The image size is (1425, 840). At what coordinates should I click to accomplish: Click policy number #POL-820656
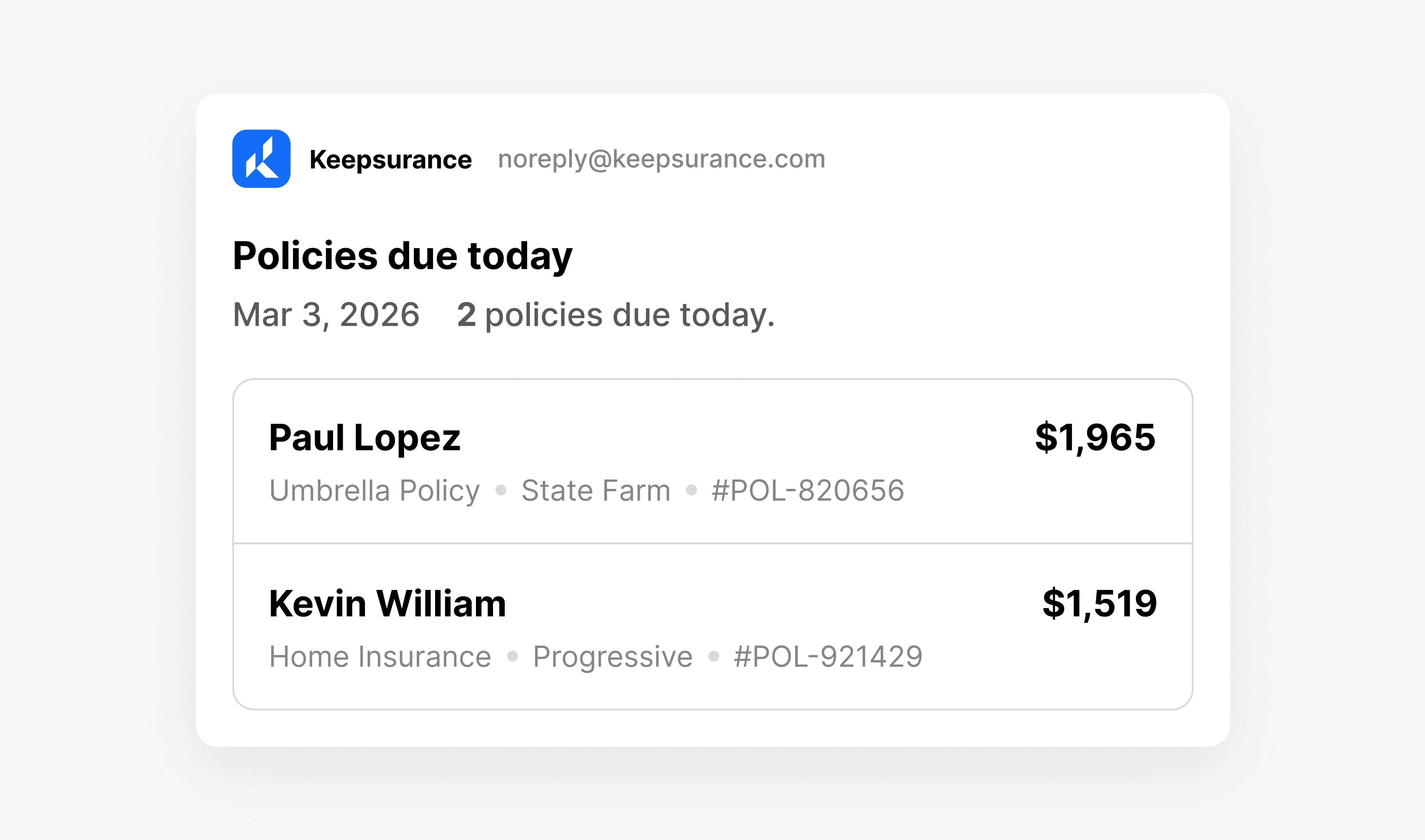click(807, 490)
